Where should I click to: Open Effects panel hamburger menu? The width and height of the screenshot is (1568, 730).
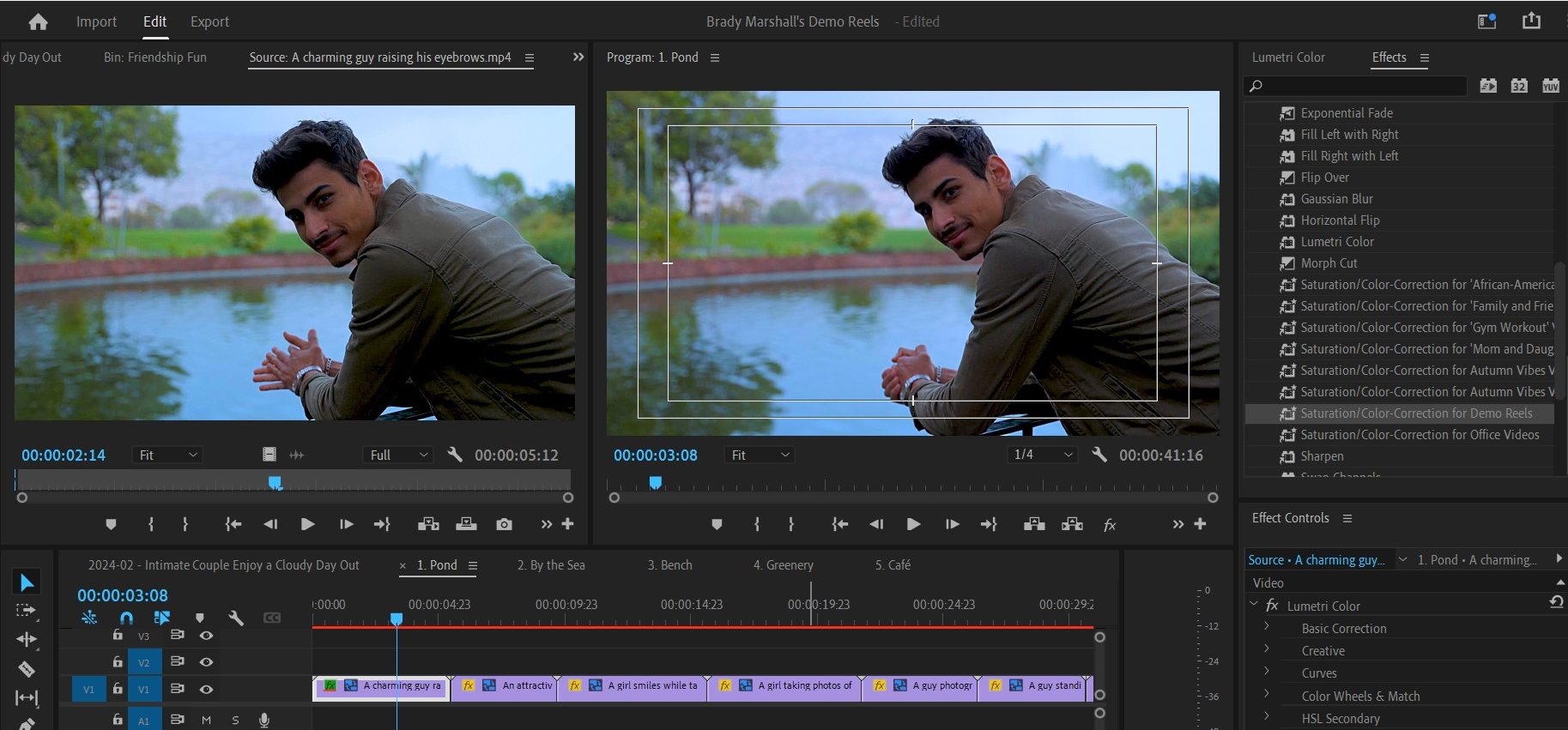1425,57
